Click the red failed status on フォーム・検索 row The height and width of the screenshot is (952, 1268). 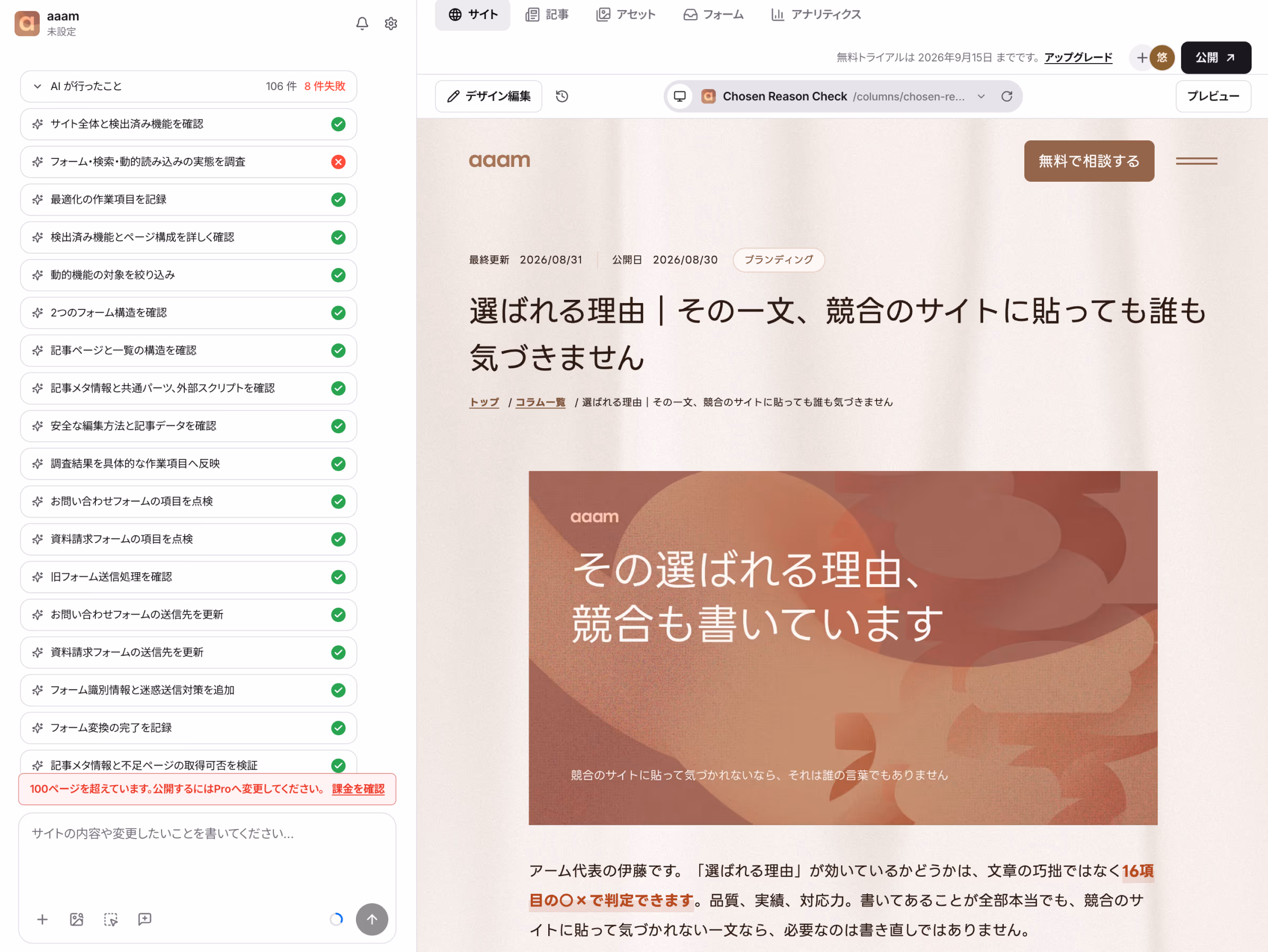[x=338, y=162]
